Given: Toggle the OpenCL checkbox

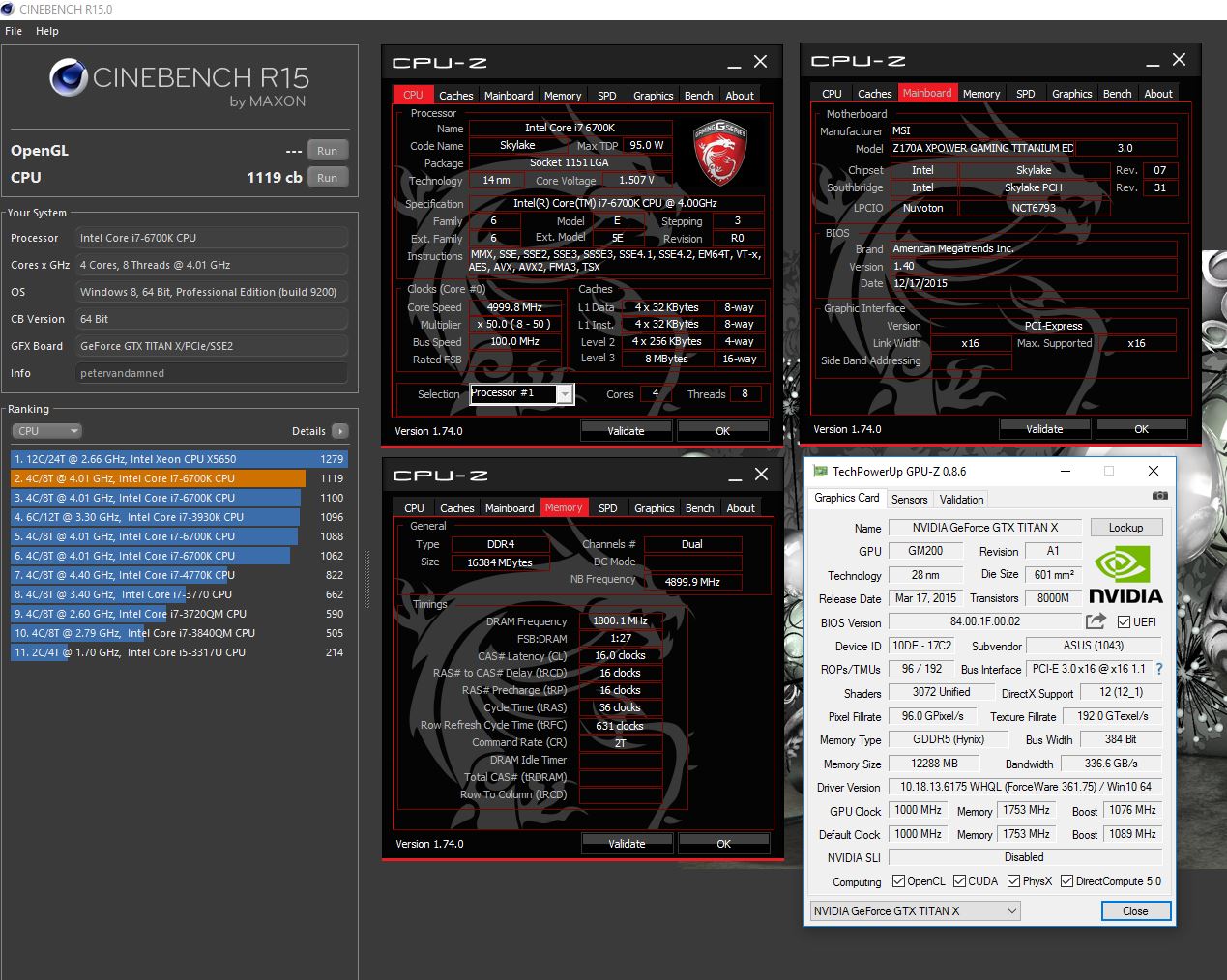Looking at the screenshot, I should 898,881.
